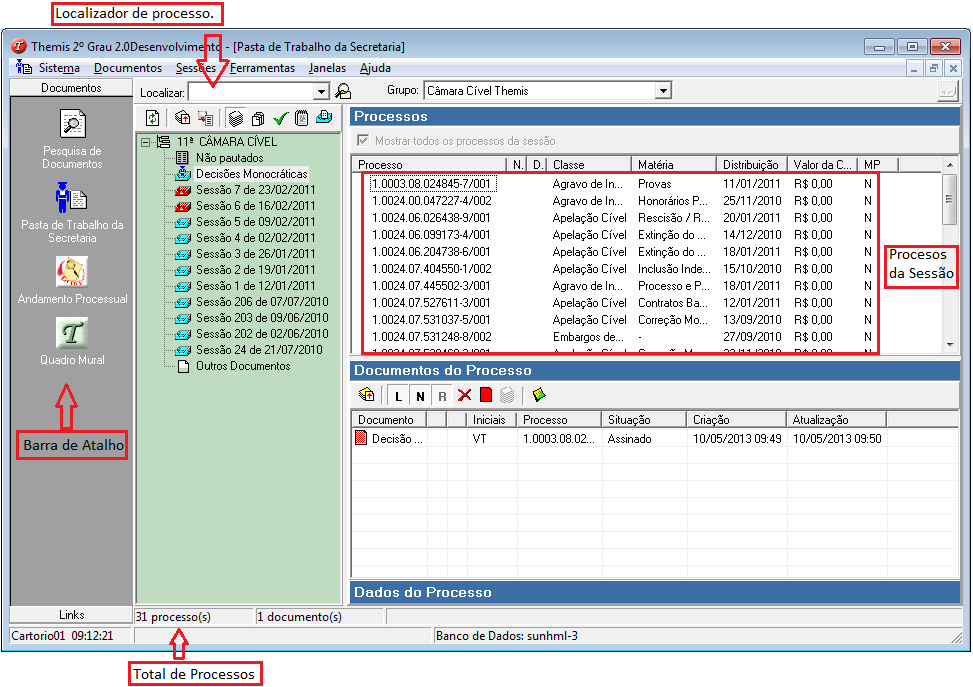
Task: Toggle Mostrar todos os processos da sessão checkbox
Action: [363, 140]
